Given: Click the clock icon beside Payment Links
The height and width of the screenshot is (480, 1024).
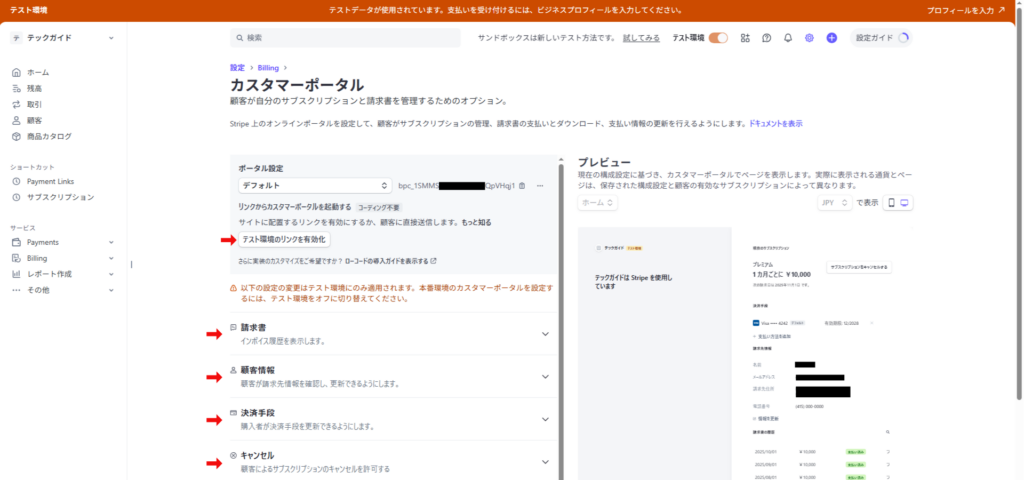Looking at the screenshot, I should pyautogui.click(x=17, y=181).
